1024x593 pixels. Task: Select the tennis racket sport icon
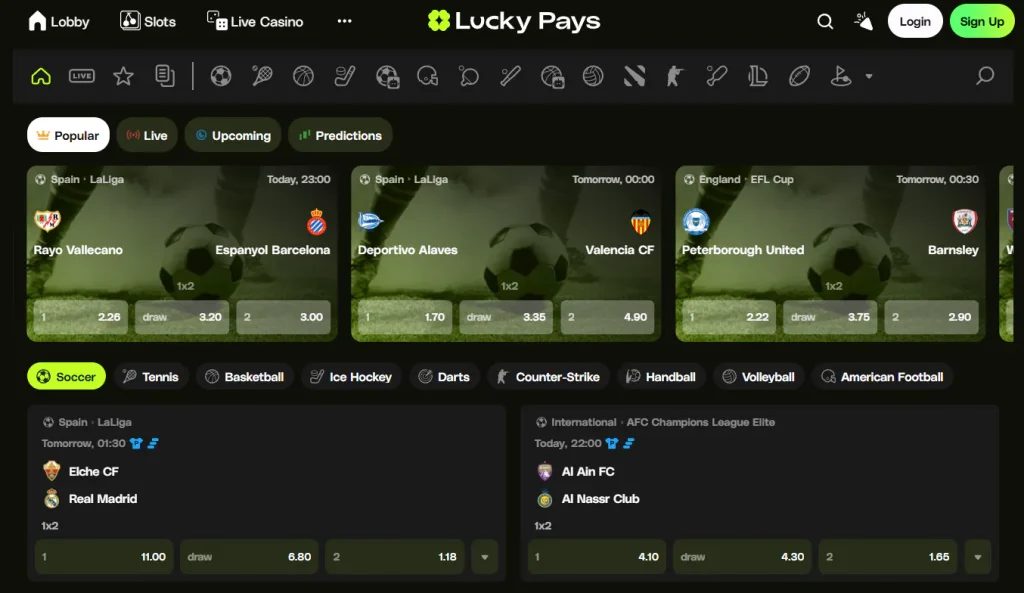coord(262,76)
